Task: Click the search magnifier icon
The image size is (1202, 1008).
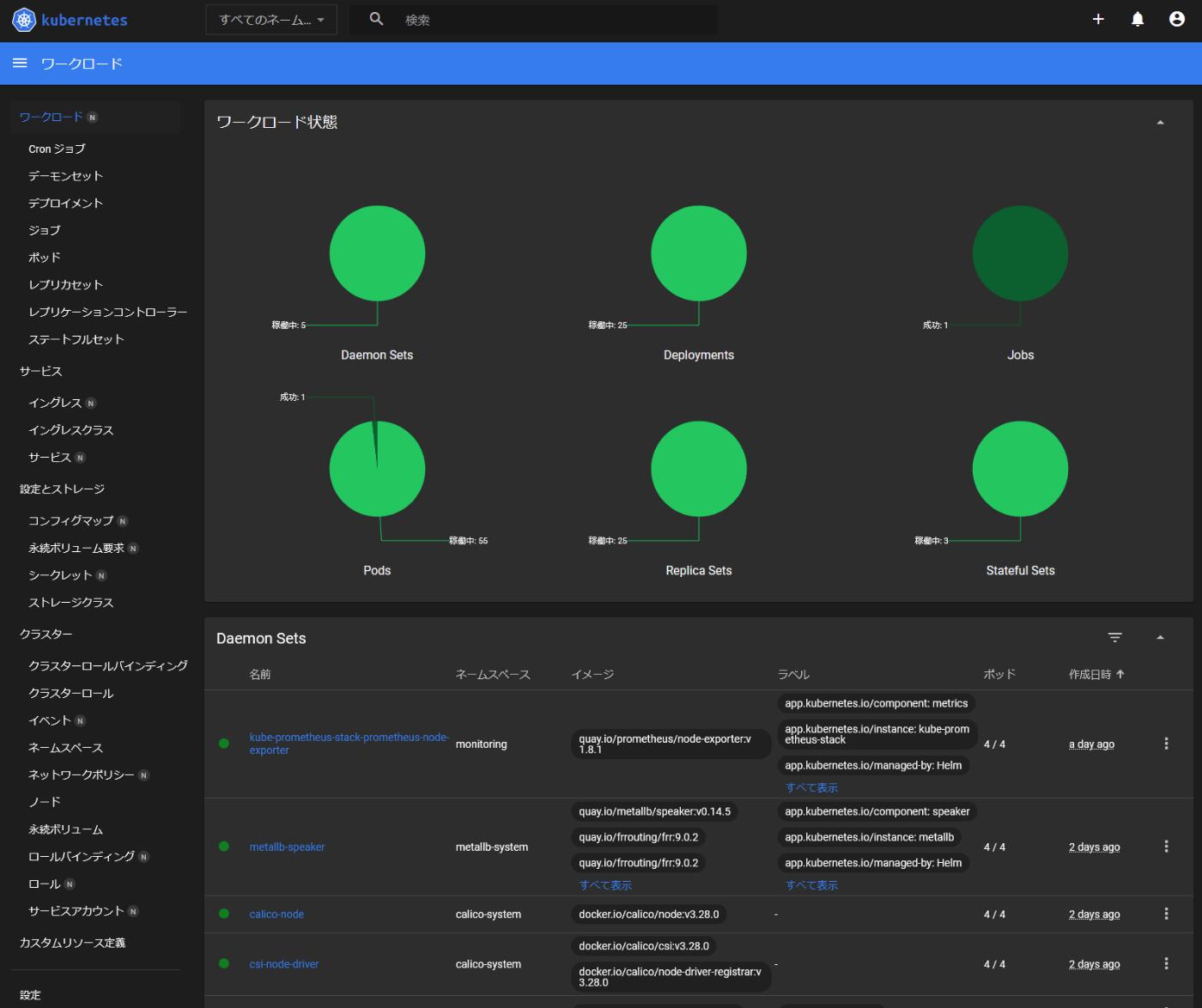Action: pos(376,19)
